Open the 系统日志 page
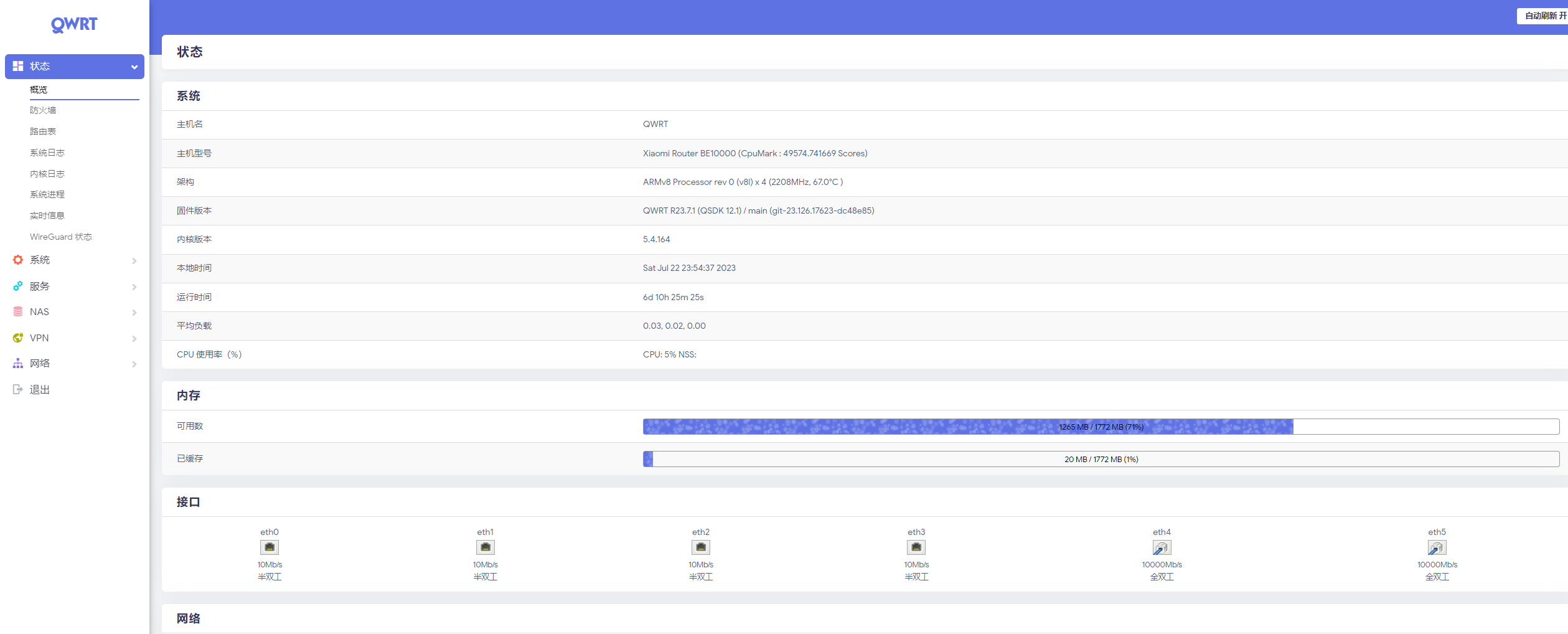 coord(47,153)
